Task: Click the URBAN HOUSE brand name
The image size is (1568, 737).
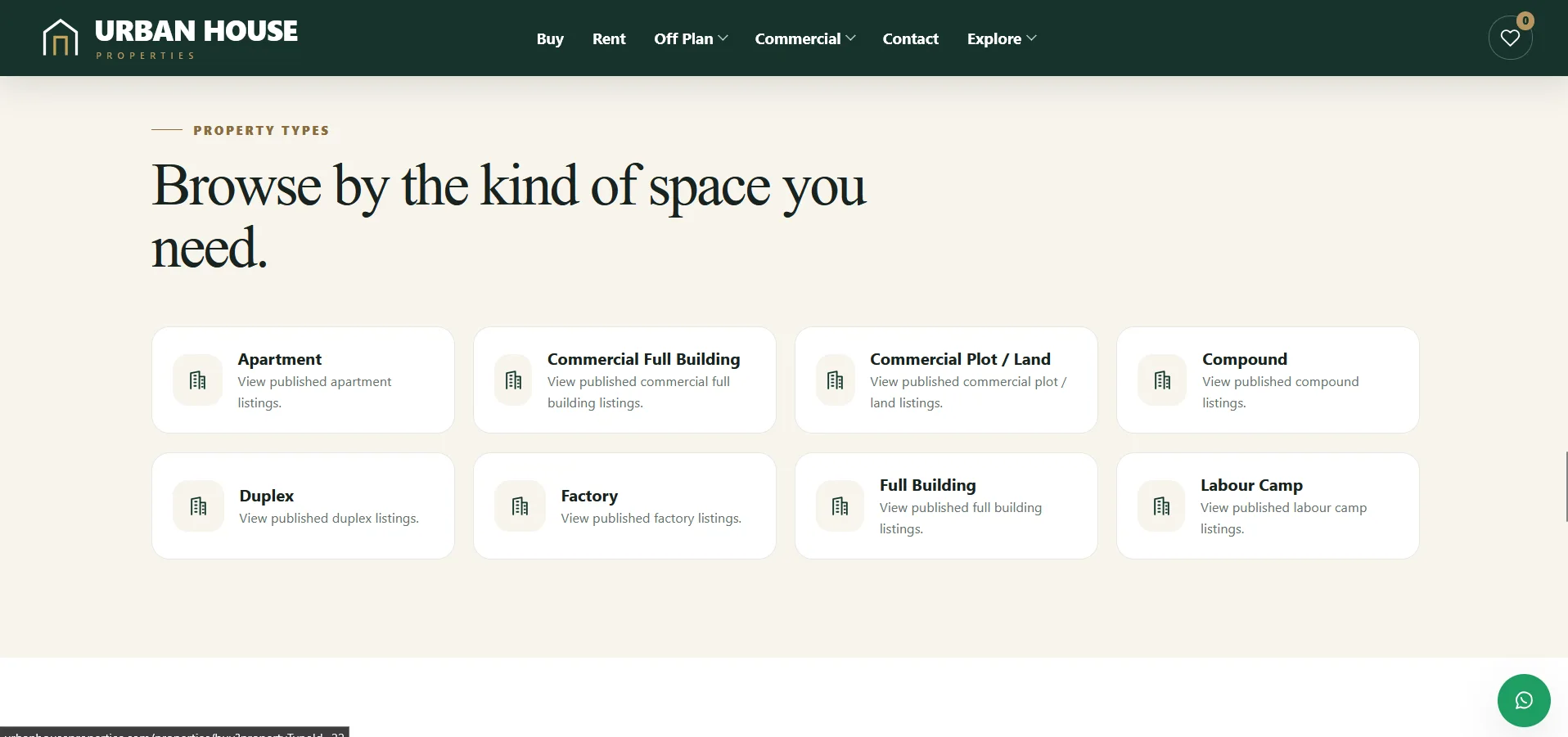Action: tap(196, 31)
